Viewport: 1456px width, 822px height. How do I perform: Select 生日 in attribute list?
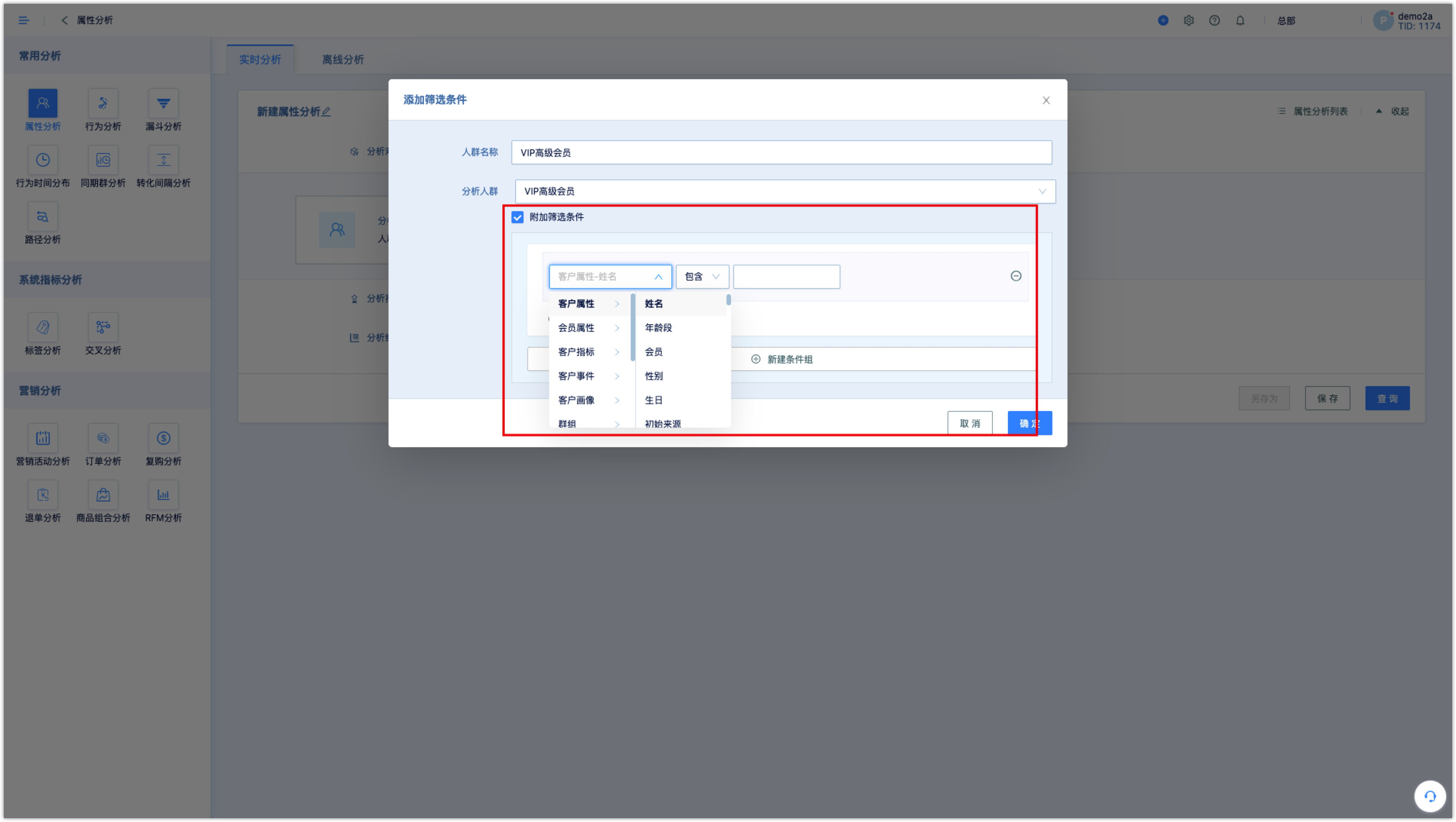click(680, 400)
